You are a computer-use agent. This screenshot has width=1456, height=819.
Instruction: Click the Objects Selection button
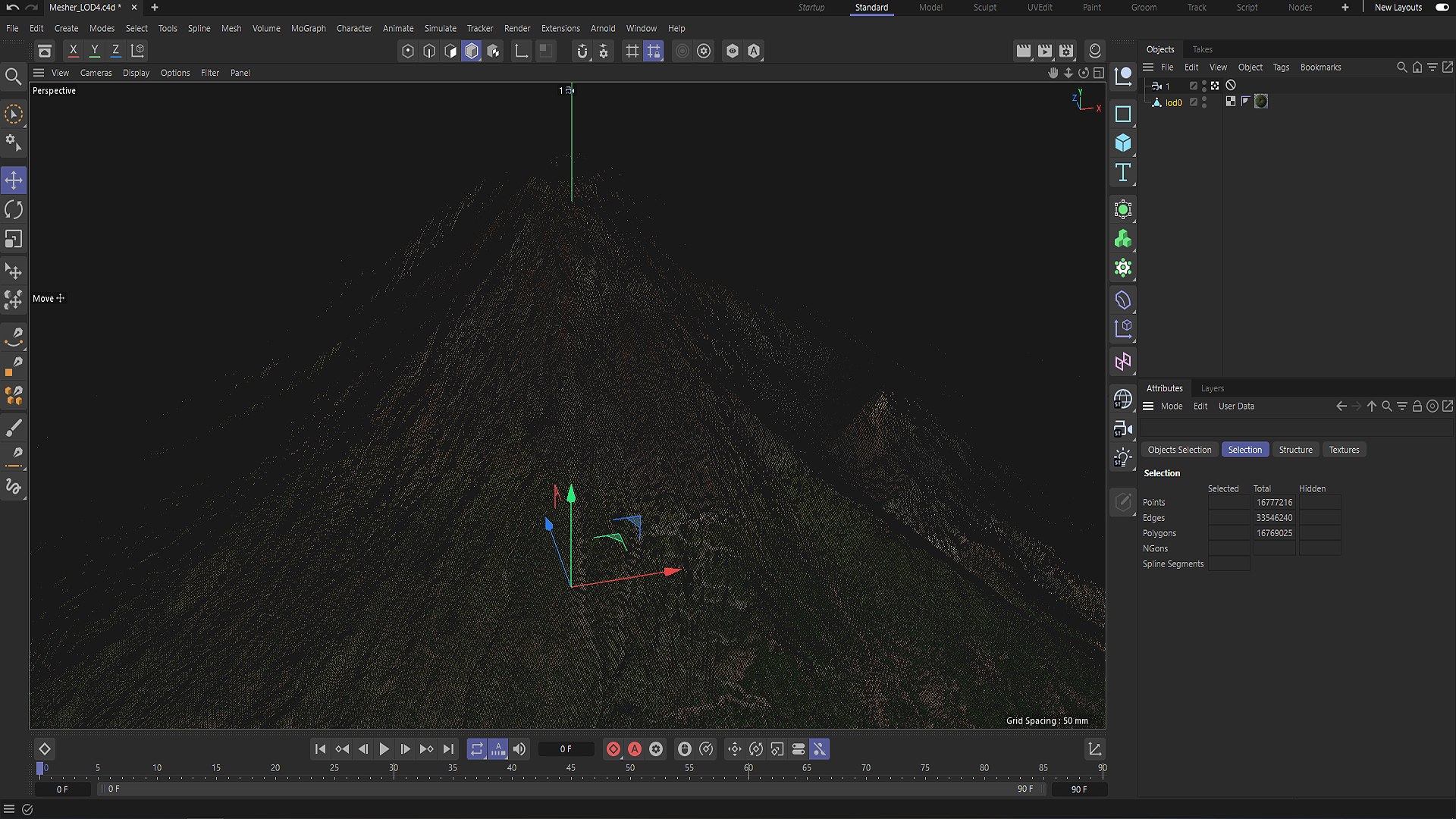point(1180,450)
